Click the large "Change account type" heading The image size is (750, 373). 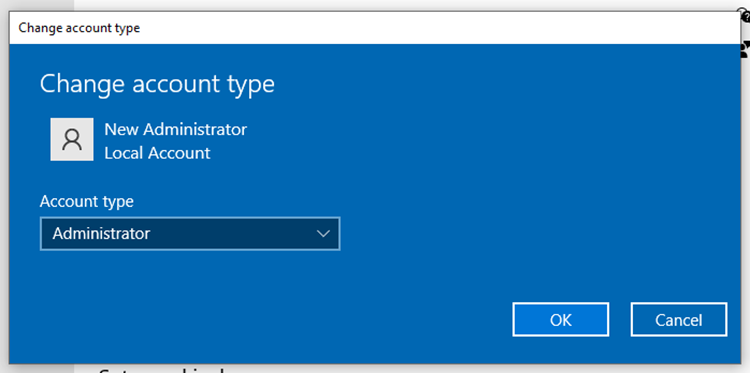coord(157,84)
